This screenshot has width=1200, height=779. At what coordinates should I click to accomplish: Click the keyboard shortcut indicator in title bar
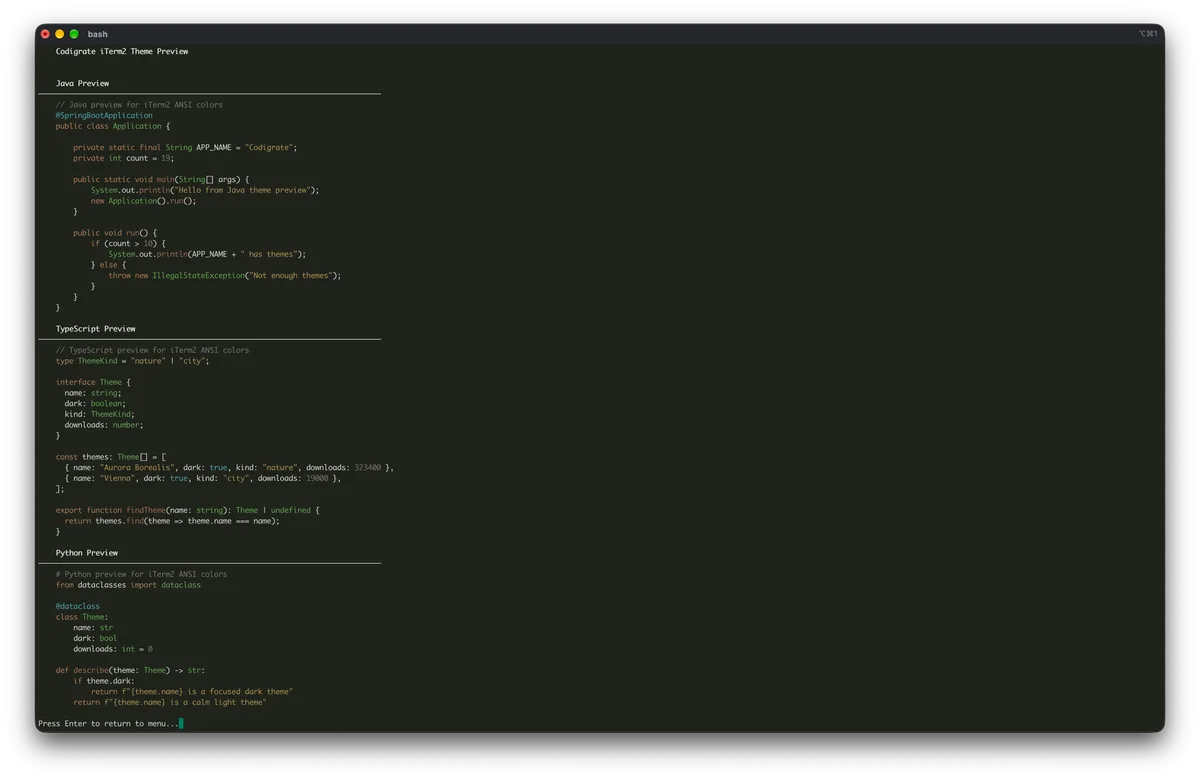click(x=1148, y=34)
